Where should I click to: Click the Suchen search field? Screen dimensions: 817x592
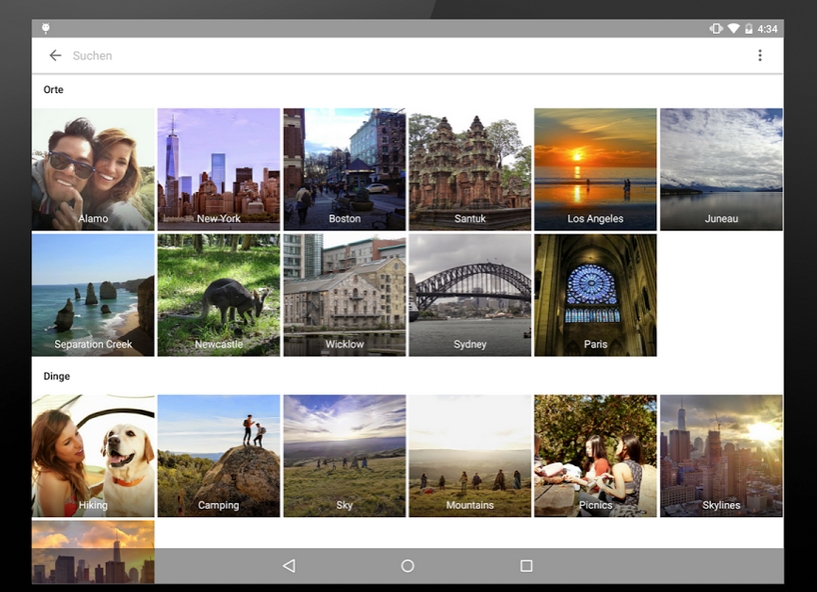pyautogui.click(x=400, y=56)
